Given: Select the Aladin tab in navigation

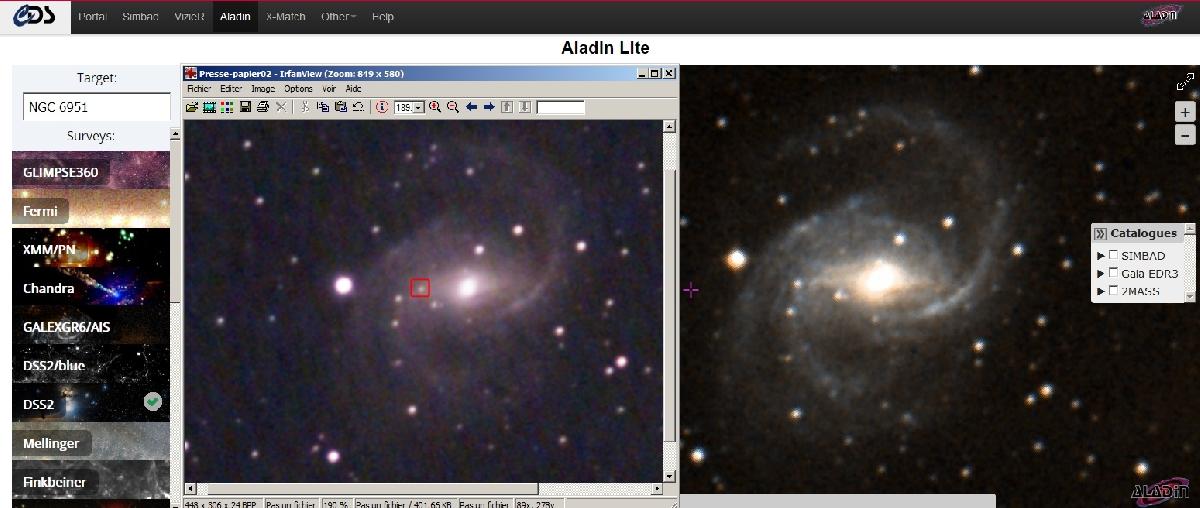Looking at the screenshot, I should (235, 17).
